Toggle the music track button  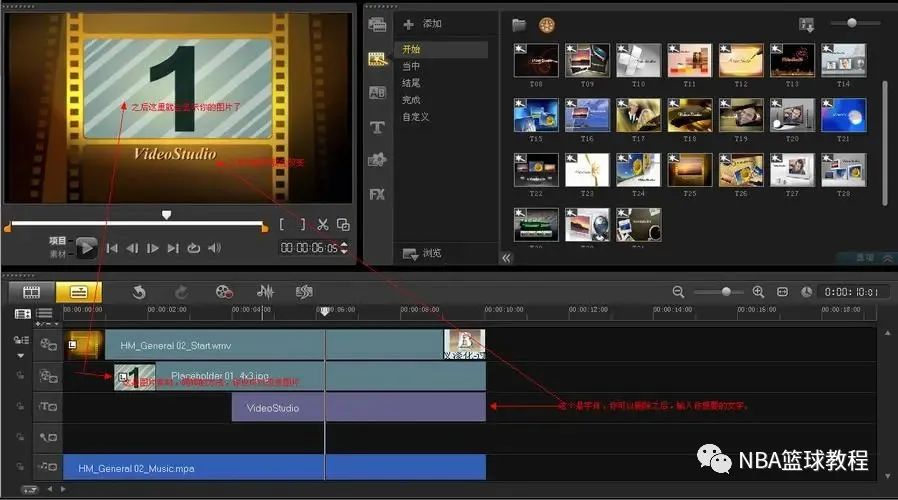[48, 467]
